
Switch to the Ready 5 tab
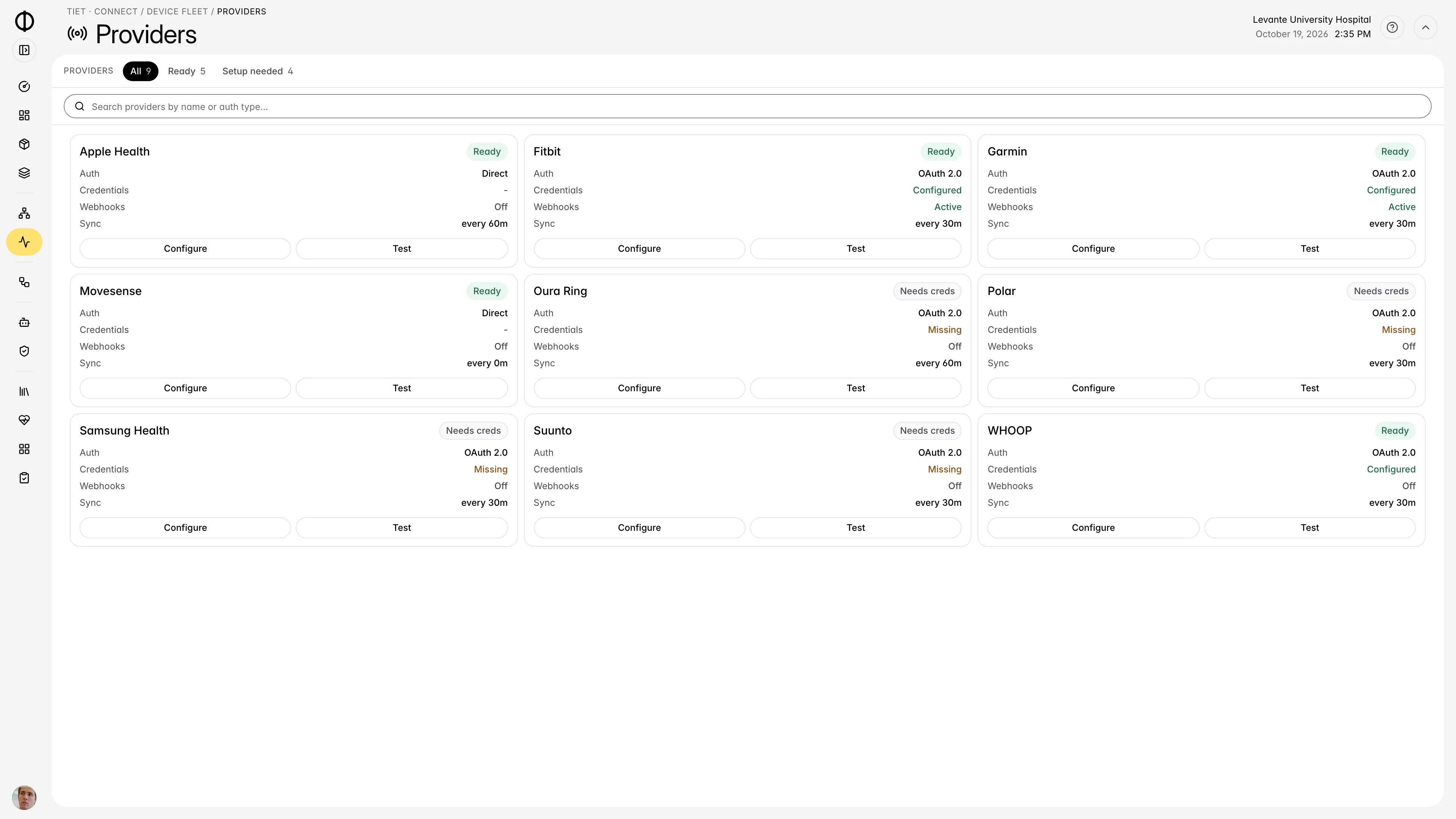[x=187, y=71]
